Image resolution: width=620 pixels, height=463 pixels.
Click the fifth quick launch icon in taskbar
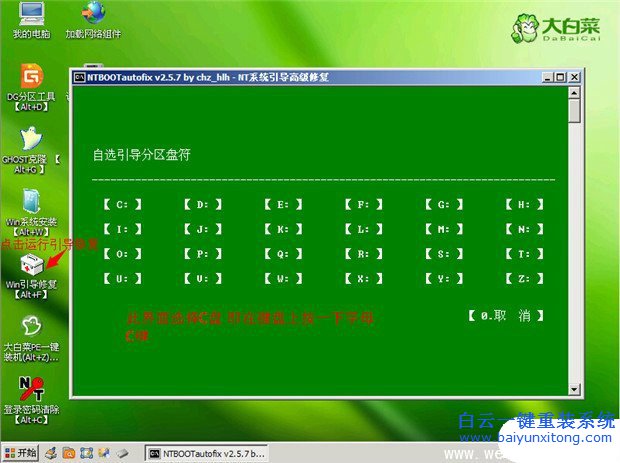[x=122, y=454]
